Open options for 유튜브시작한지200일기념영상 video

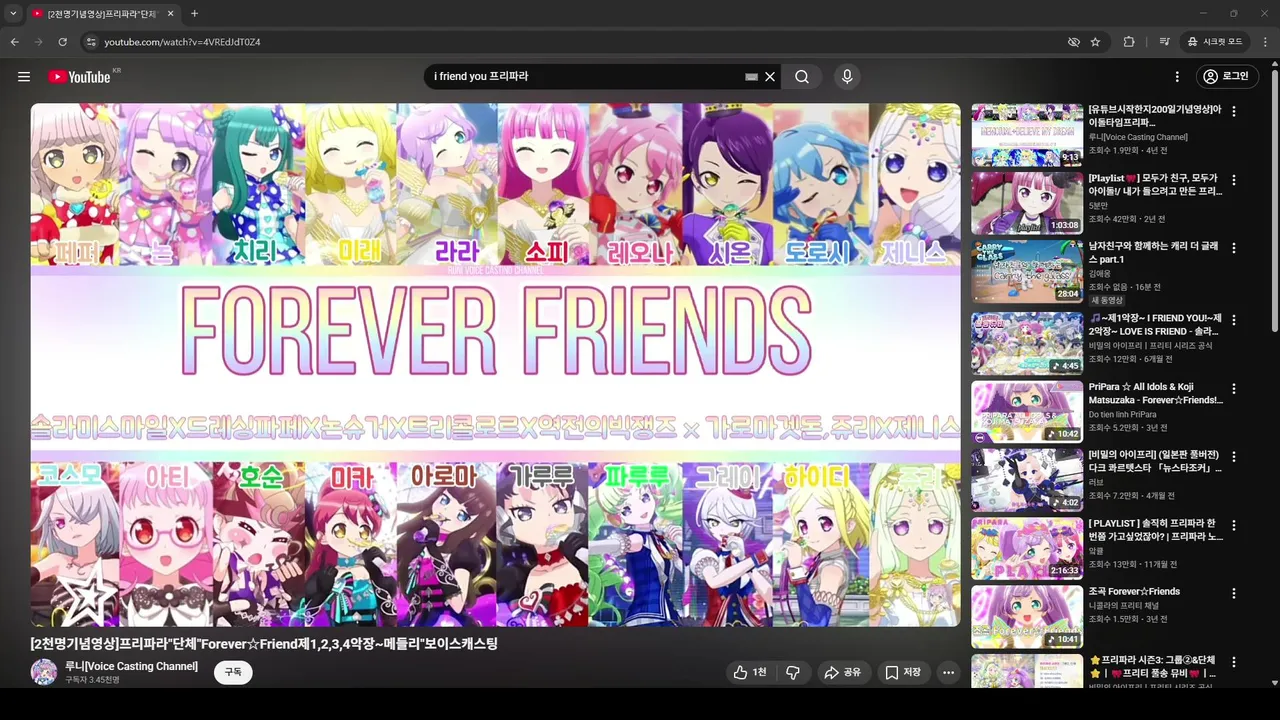[x=1234, y=112]
